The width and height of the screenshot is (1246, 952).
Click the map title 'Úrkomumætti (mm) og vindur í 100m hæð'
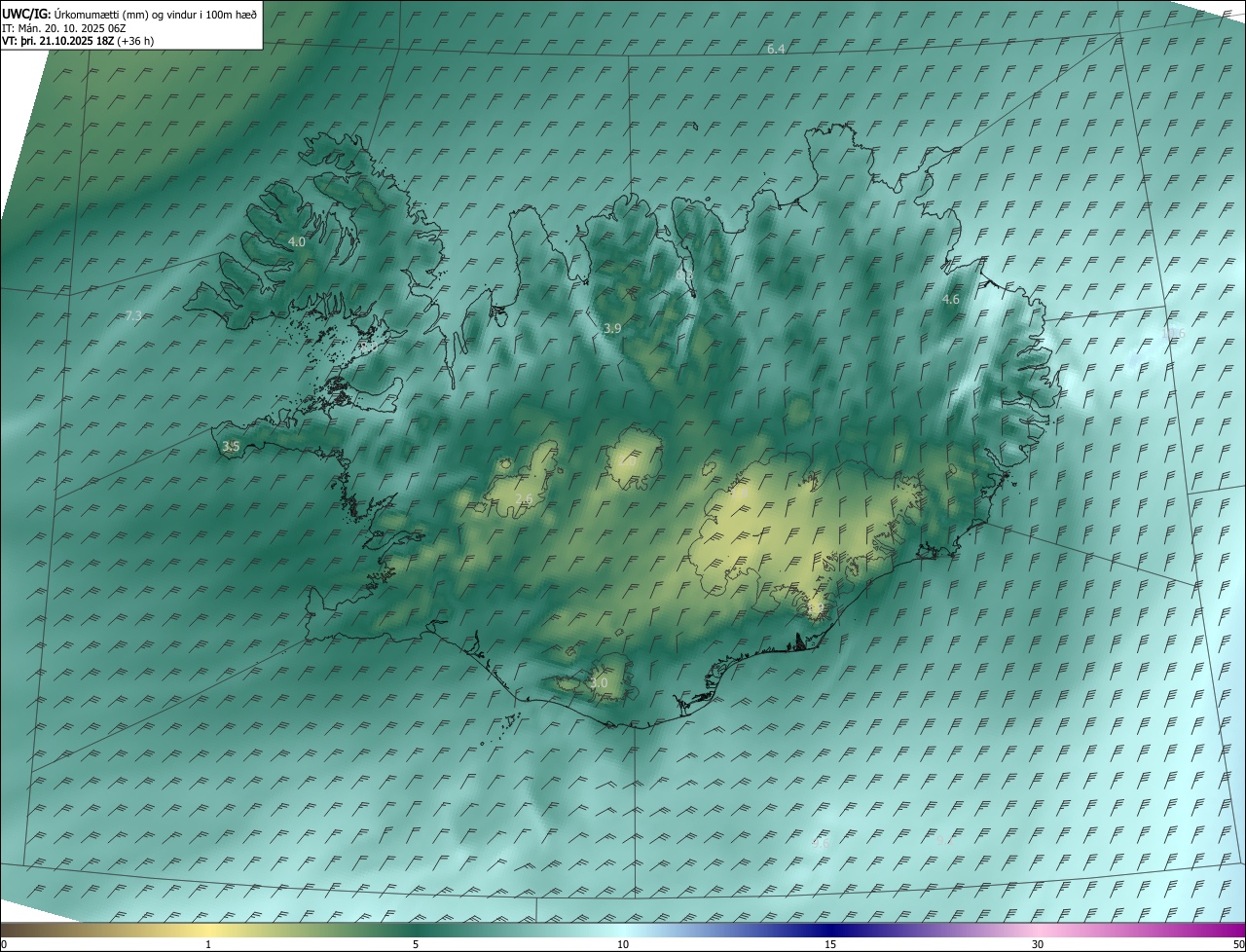coord(156,14)
